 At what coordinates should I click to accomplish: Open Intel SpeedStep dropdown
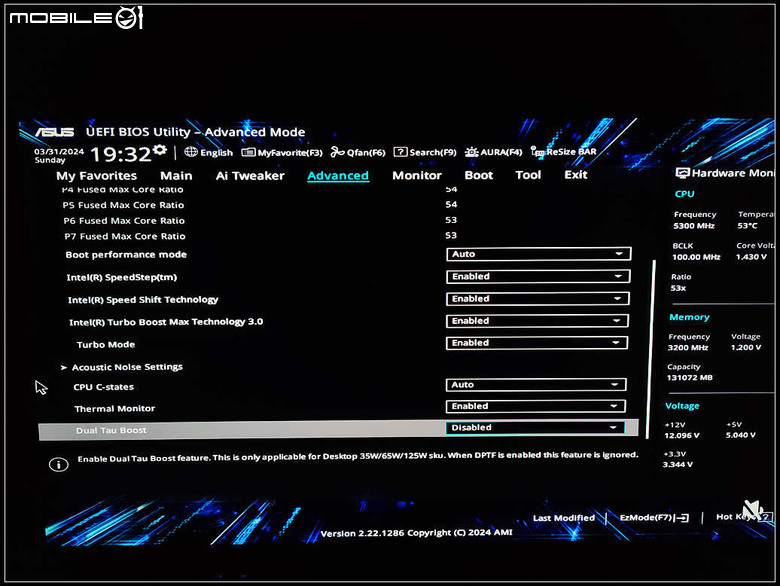(x=538, y=276)
